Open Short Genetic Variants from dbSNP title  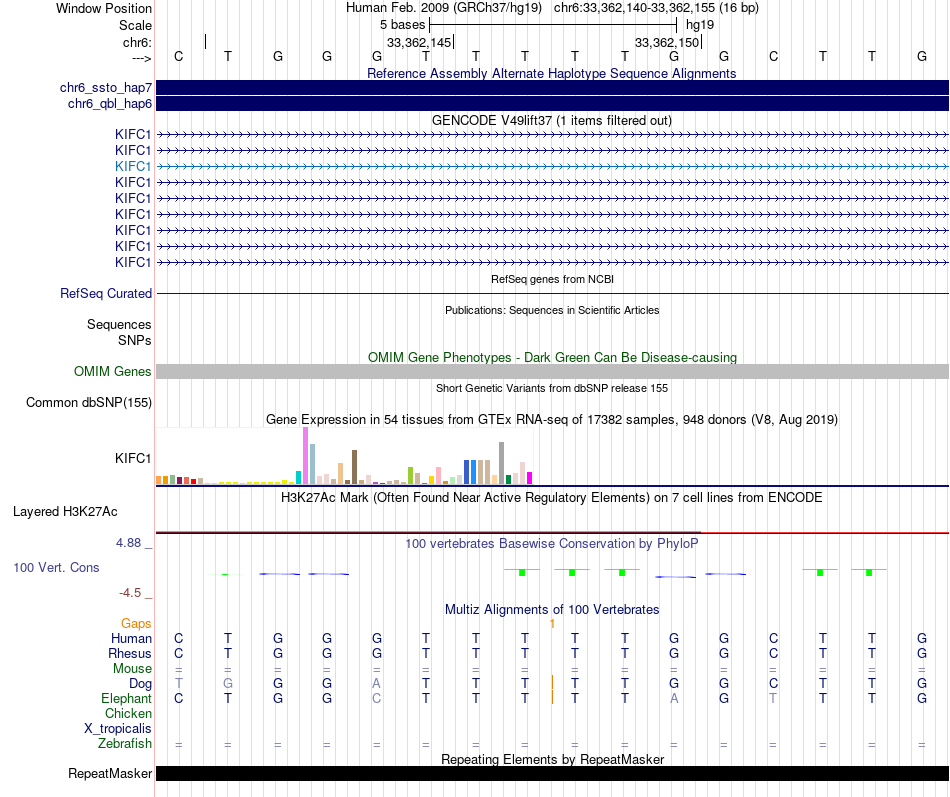tap(552, 388)
